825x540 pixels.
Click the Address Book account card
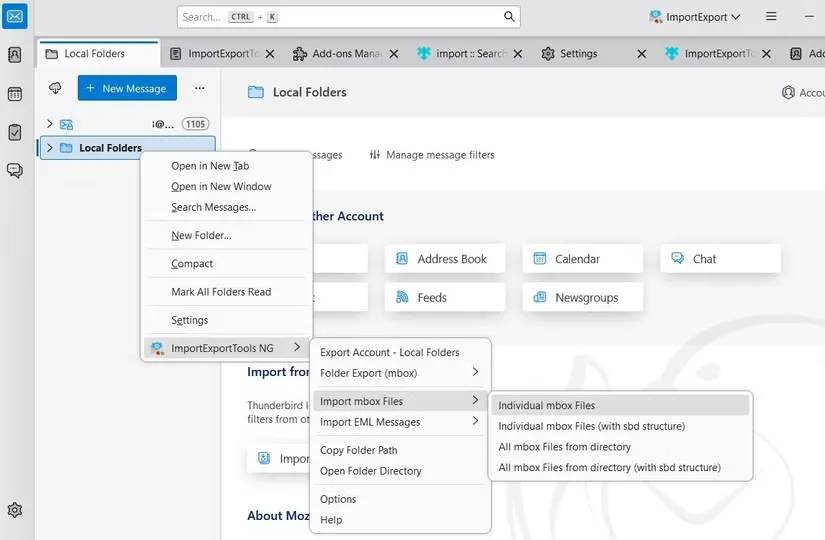click(x=445, y=258)
